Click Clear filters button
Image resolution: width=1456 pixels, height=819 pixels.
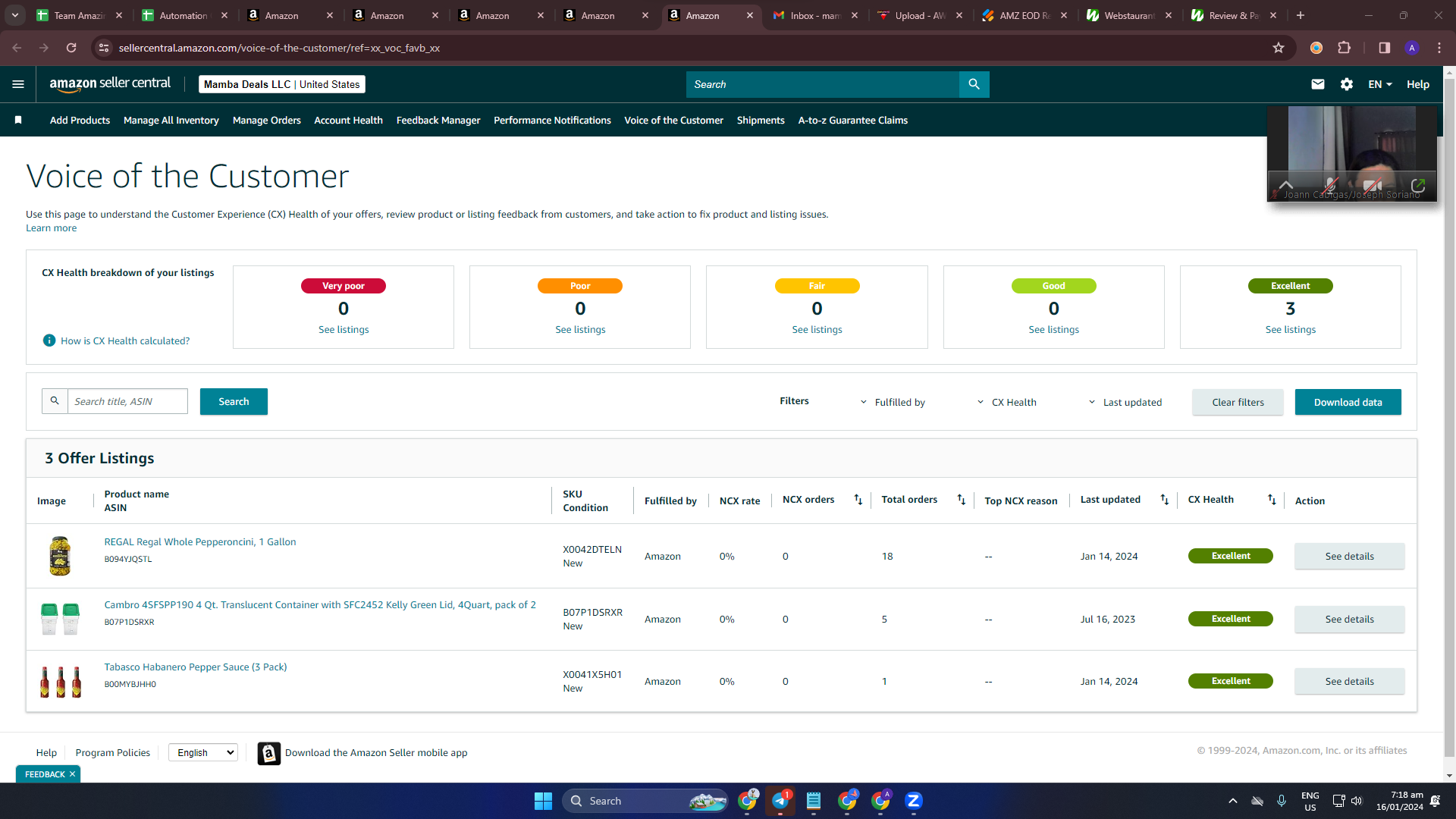[x=1238, y=402]
